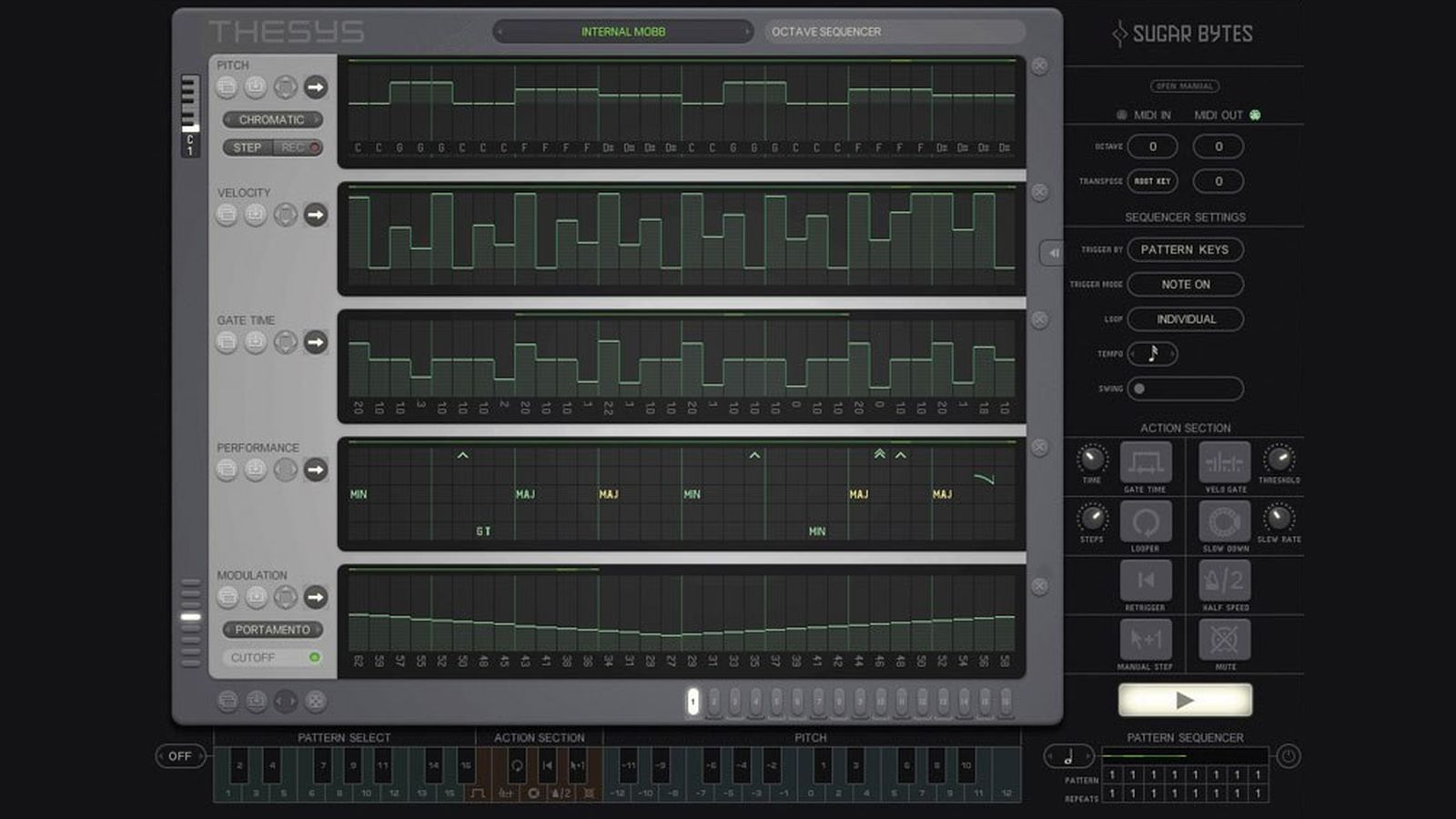Adjust the Swing slider
Screen dimensions: 1456x819
[1185, 389]
